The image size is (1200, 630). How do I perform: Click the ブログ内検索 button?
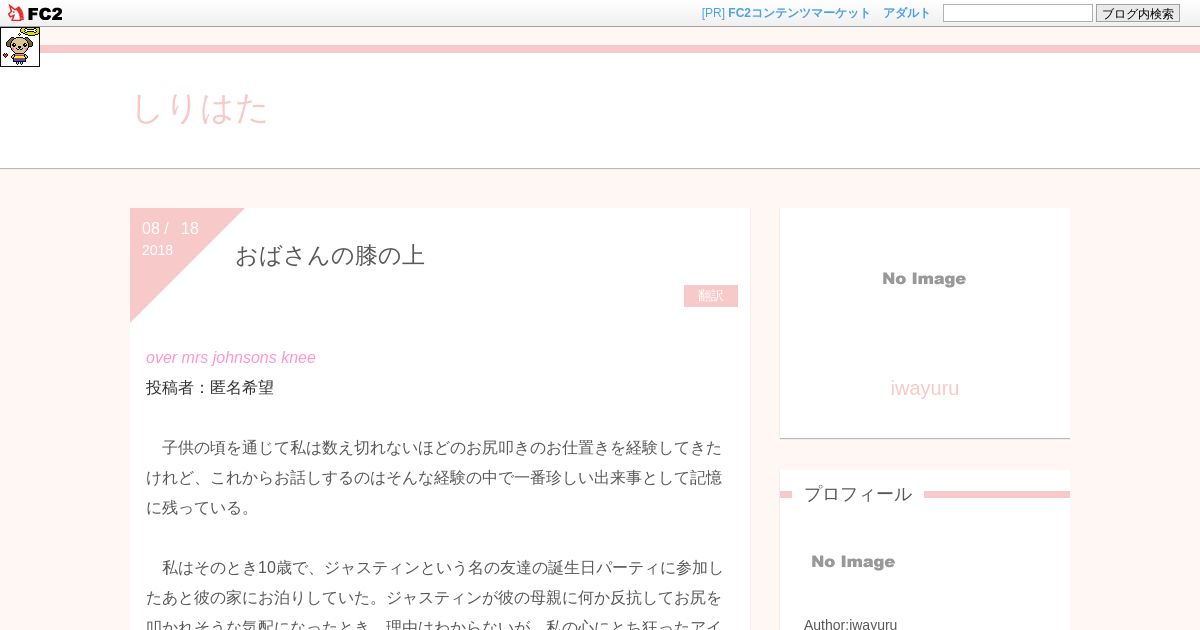pyautogui.click(x=1138, y=13)
